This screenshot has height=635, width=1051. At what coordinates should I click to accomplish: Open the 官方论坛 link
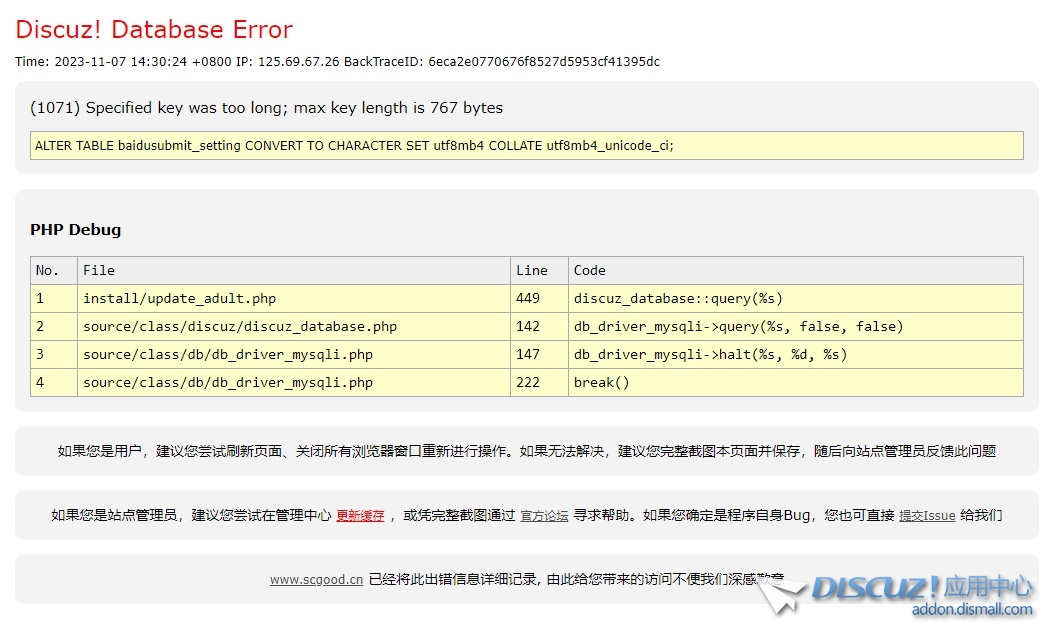click(544, 516)
